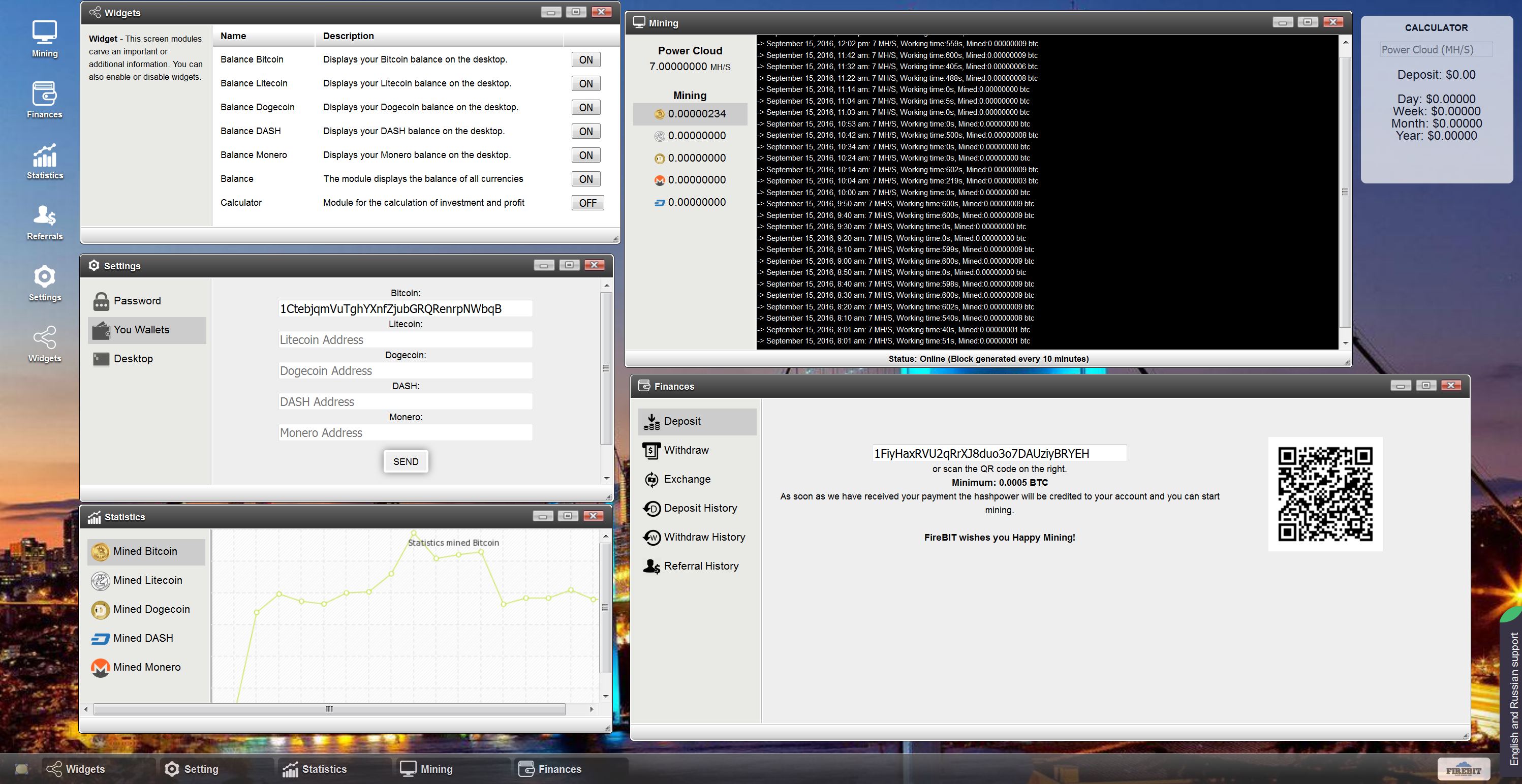Click the Mining log scroll up arrow
The width and height of the screenshot is (1522, 784).
[1345, 43]
